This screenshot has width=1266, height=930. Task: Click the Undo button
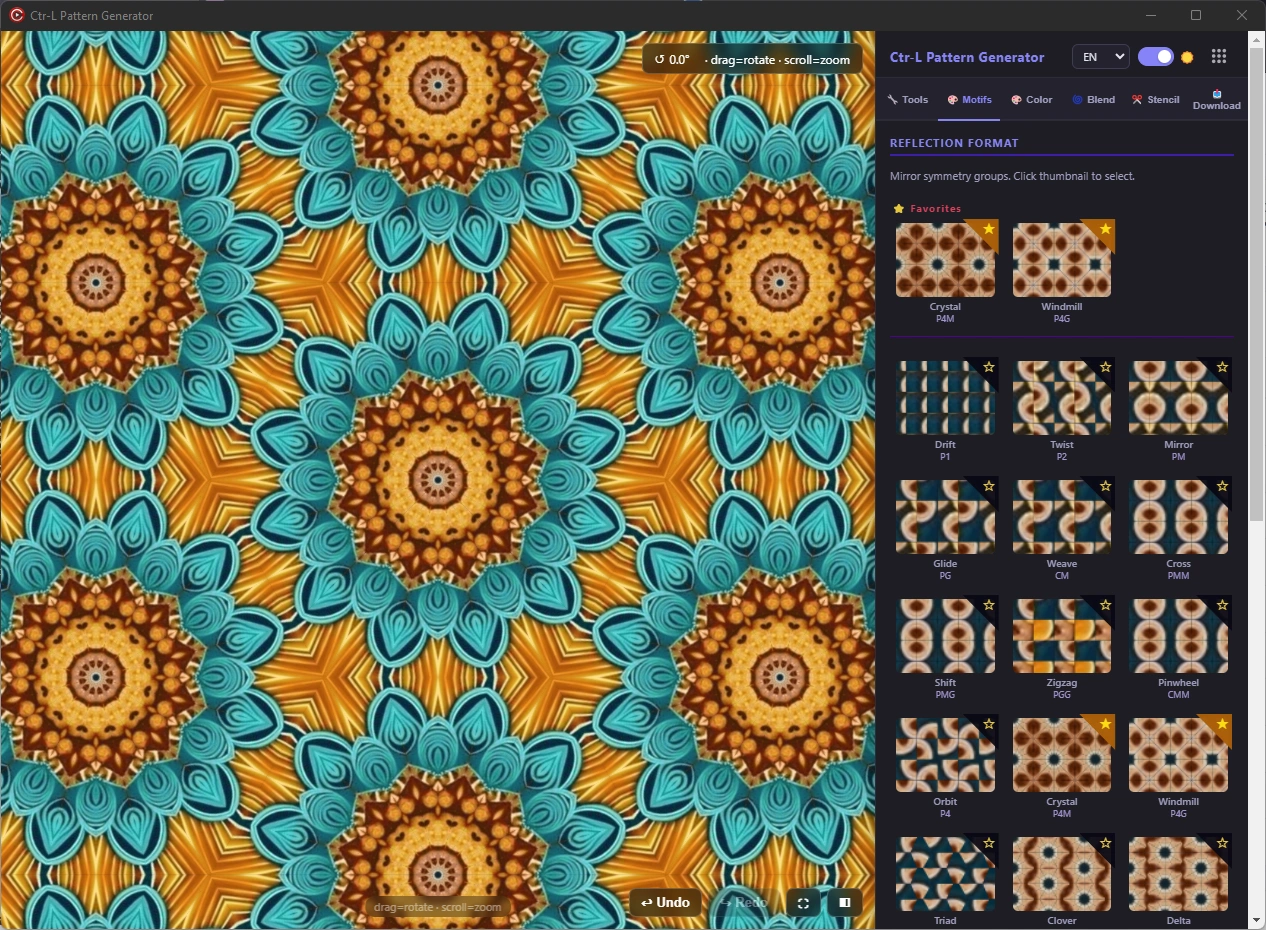665,902
